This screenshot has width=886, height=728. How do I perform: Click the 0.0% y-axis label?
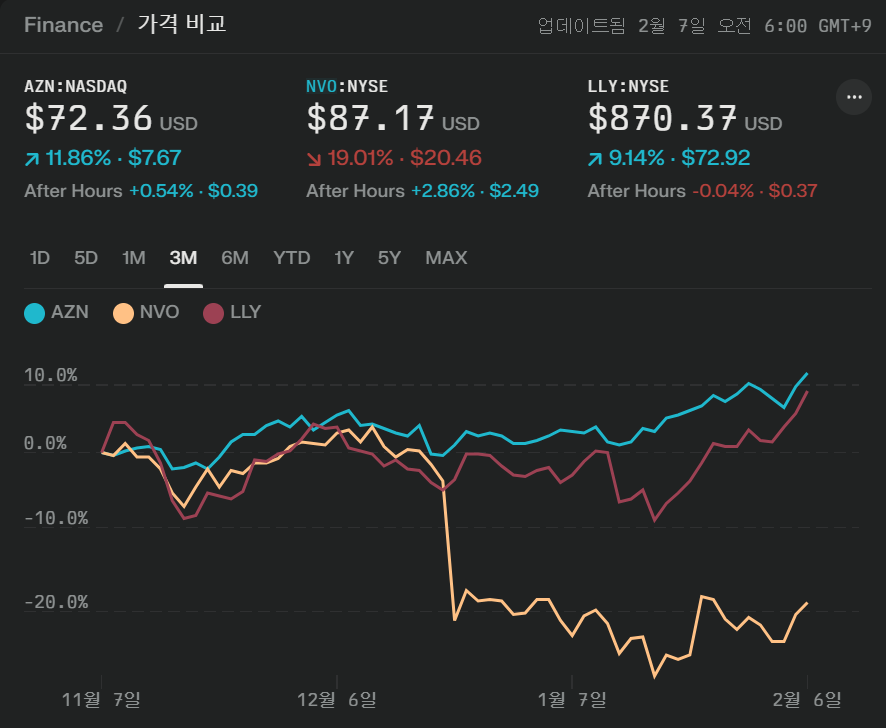point(45,444)
